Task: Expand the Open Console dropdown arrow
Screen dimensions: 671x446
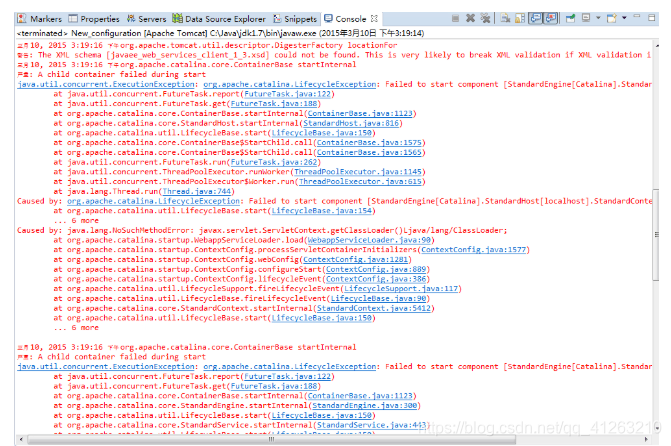Action: 624,18
